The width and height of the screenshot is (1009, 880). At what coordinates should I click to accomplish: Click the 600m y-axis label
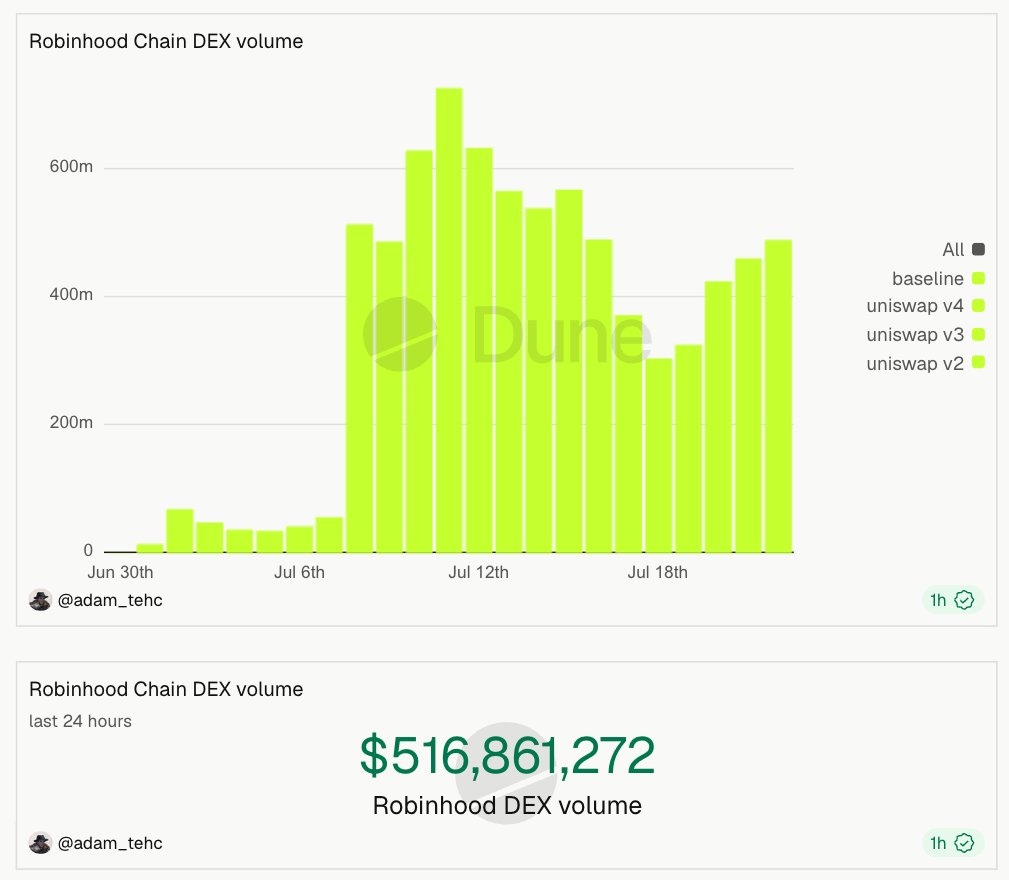pyautogui.click(x=71, y=167)
